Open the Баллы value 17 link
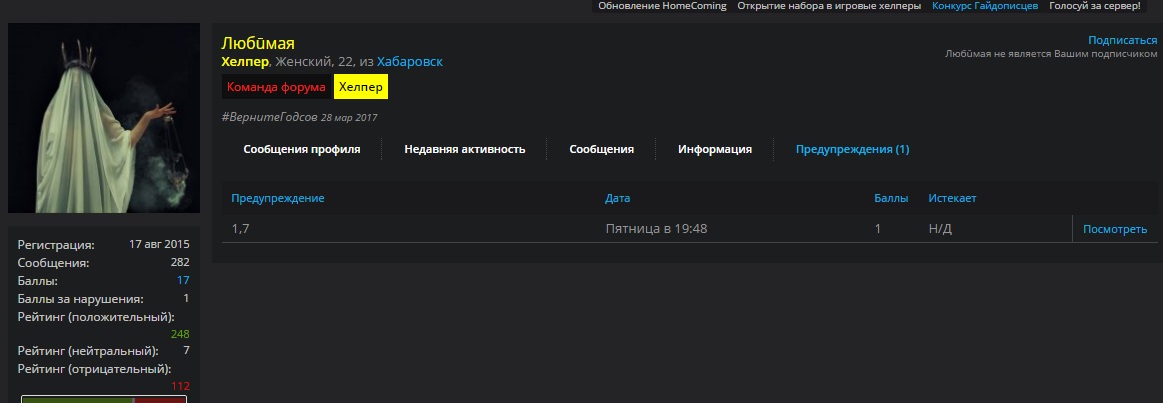Screen dimensions: 1163x403 [183, 280]
